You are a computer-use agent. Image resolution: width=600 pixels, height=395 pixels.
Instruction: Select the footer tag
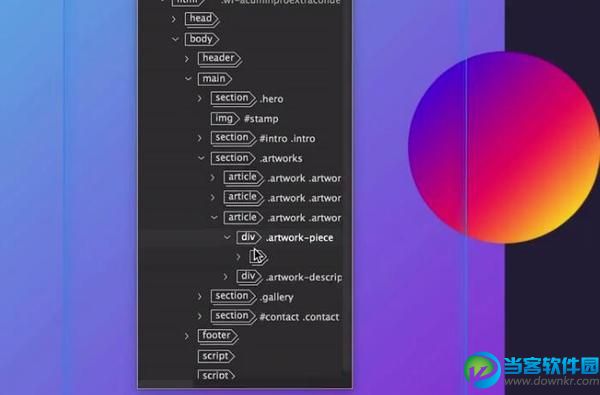coord(218,336)
